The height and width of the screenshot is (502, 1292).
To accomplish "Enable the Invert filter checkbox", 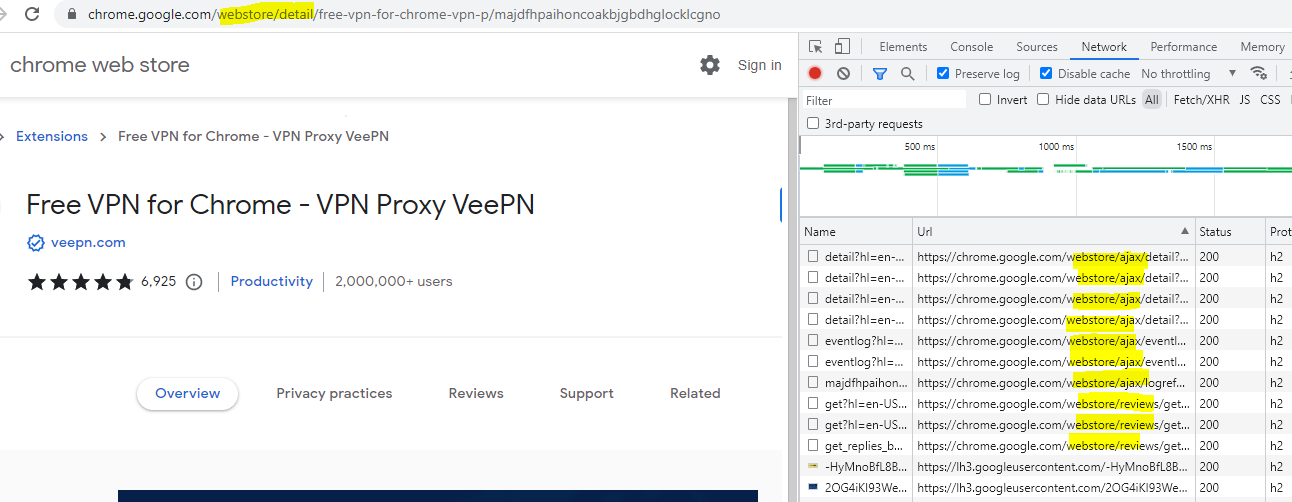I will pos(985,99).
